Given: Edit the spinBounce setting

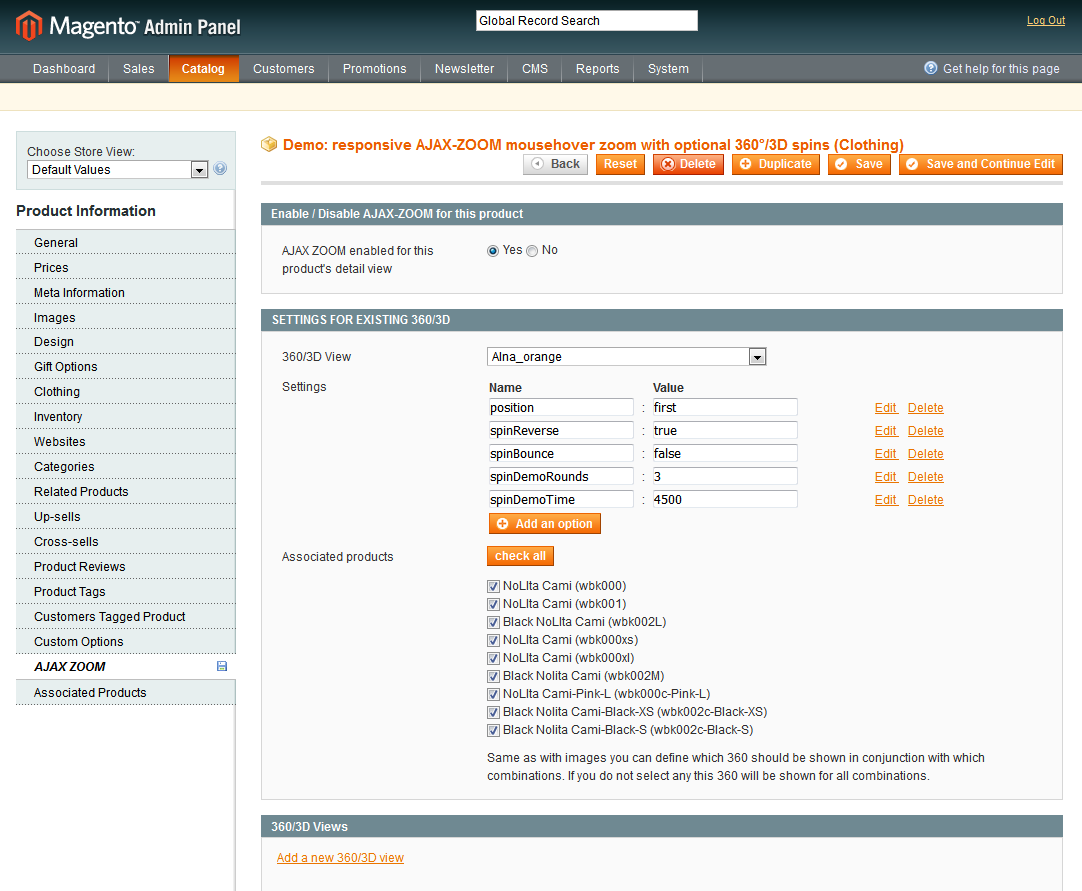Looking at the screenshot, I should click(x=886, y=454).
